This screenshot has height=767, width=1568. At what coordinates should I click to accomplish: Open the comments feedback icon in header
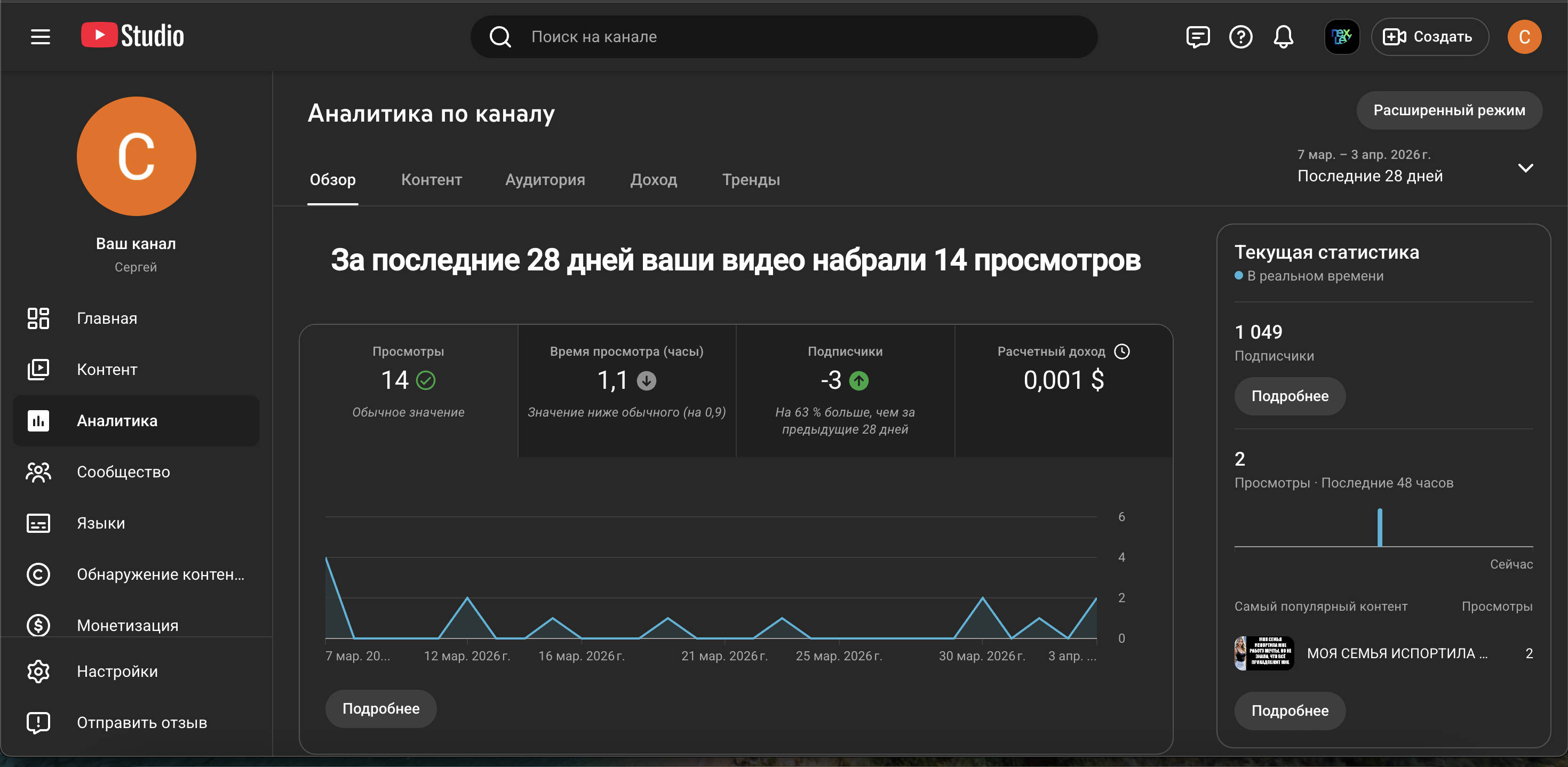[1197, 37]
